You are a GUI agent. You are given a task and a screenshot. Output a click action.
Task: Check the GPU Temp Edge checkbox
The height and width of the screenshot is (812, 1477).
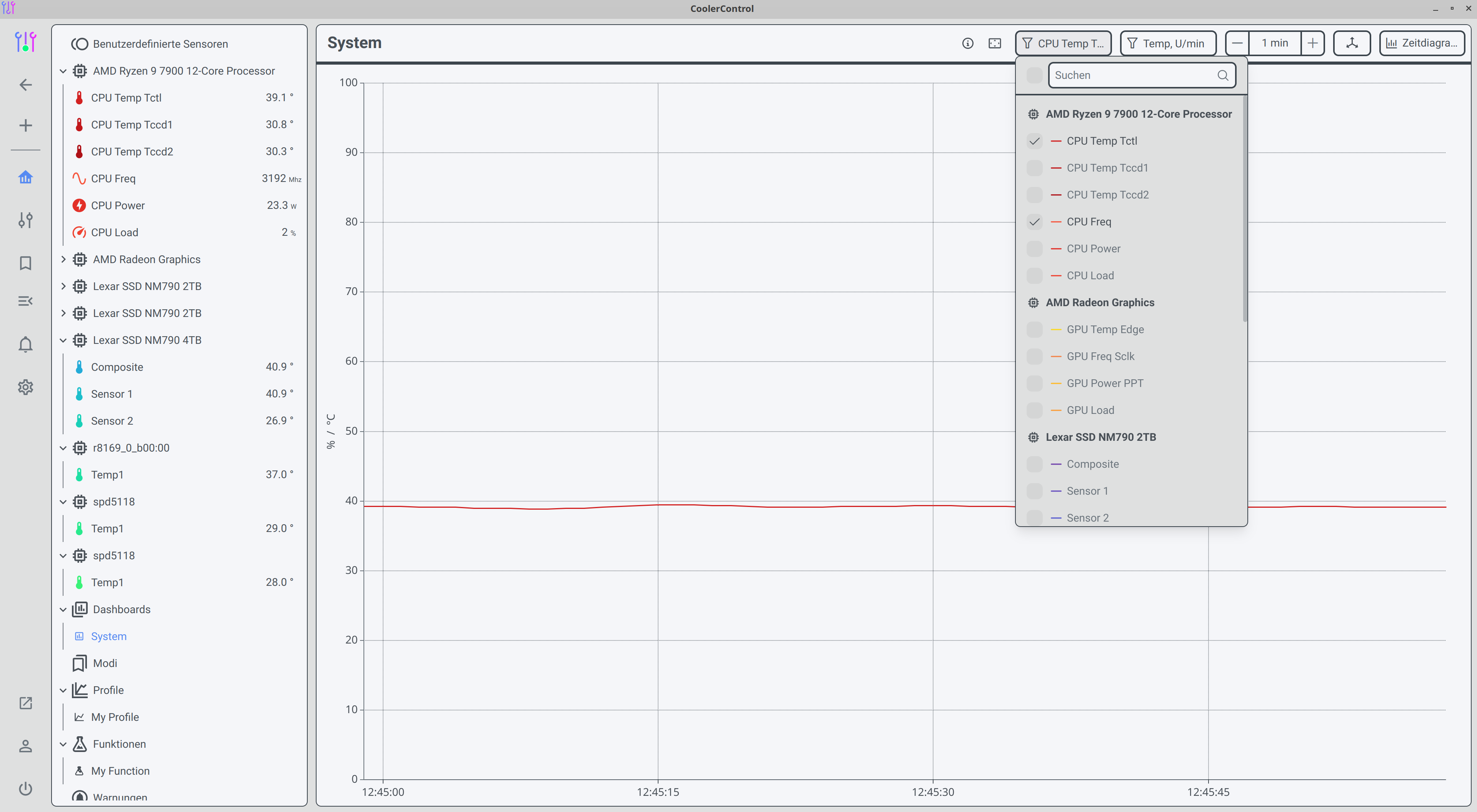pos(1034,330)
